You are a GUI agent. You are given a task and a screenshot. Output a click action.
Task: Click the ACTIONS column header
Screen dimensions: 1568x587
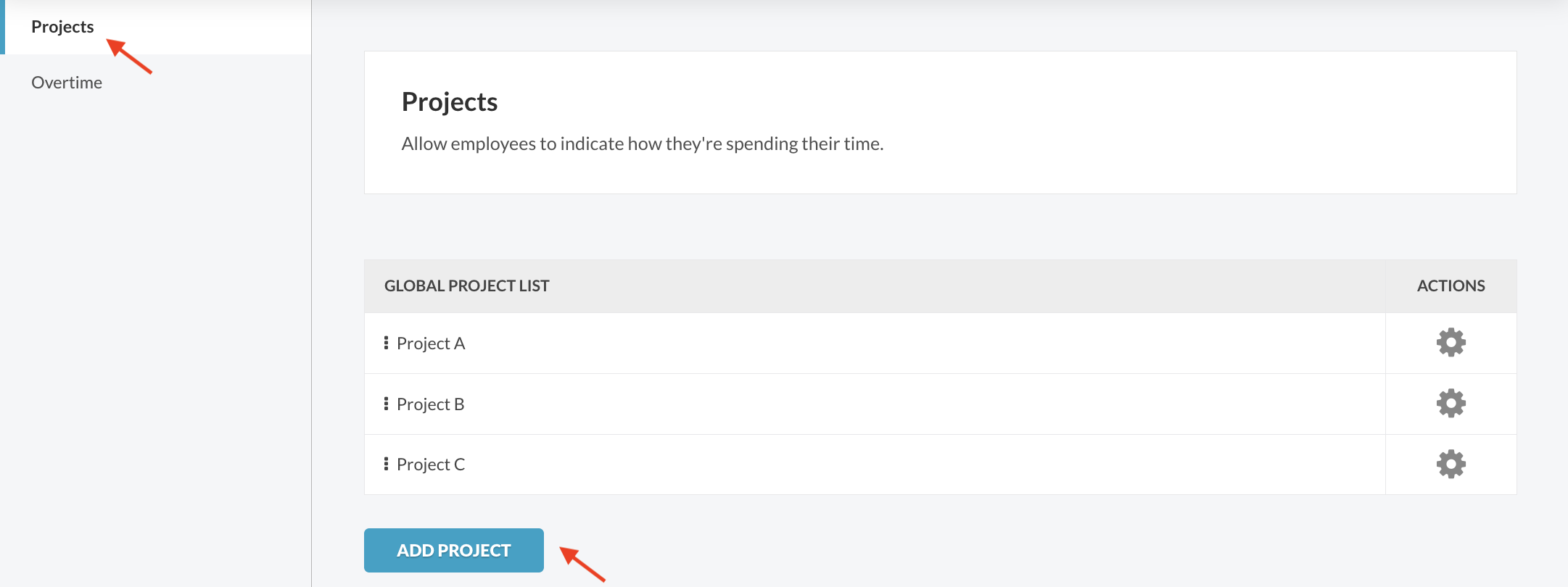point(1451,286)
